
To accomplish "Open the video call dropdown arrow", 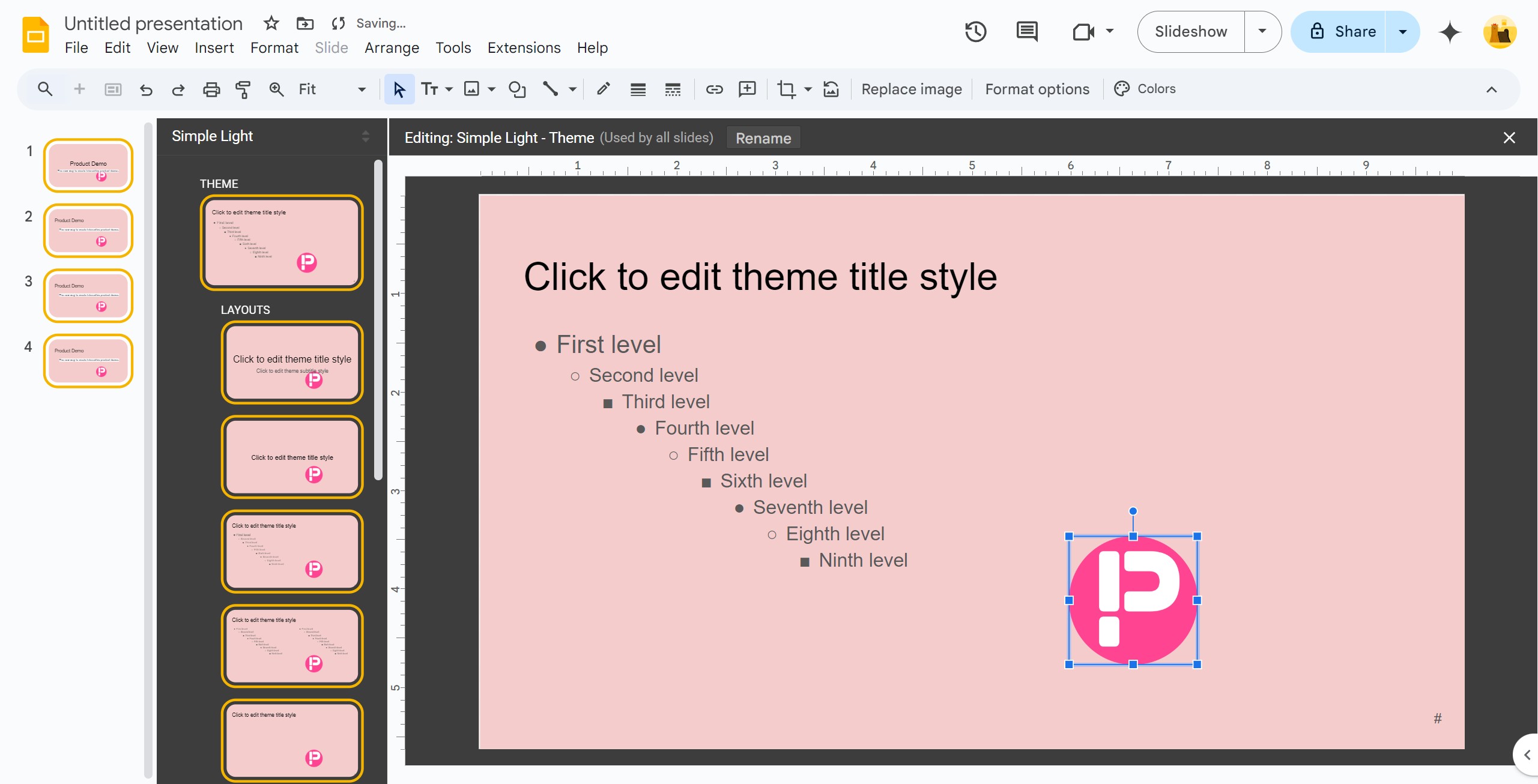I will pos(1110,31).
